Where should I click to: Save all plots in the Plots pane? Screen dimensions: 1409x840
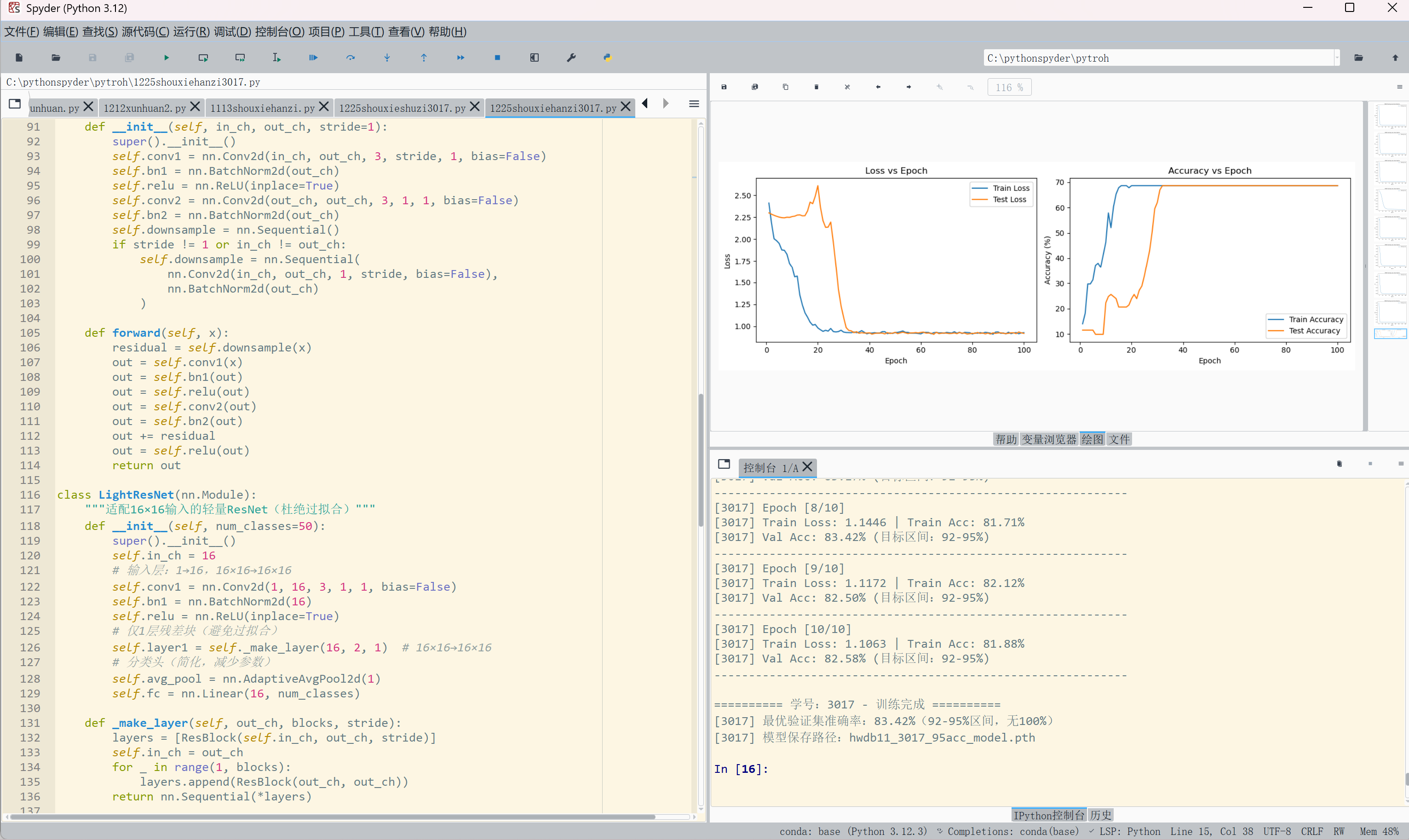coord(755,87)
